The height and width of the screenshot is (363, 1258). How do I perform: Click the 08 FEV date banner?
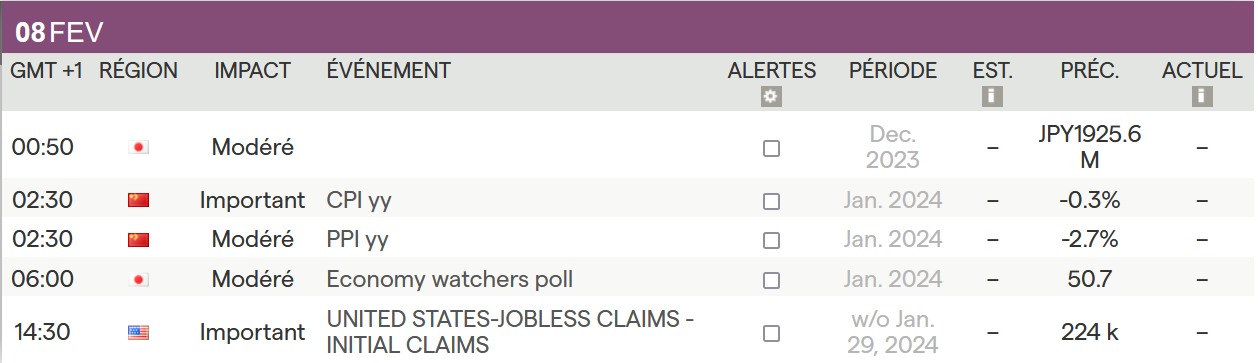[60, 32]
